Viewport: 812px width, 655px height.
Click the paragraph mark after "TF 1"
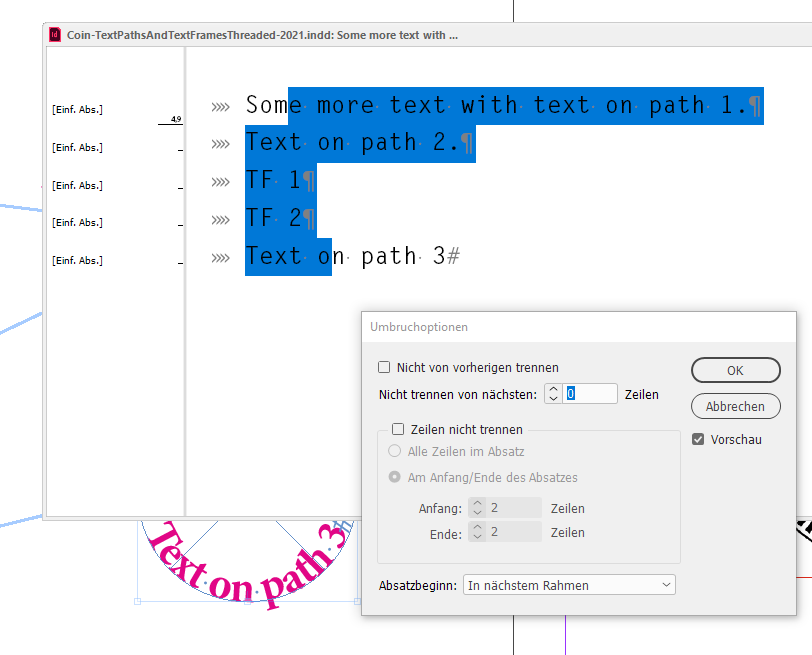(x=307, y=180)
